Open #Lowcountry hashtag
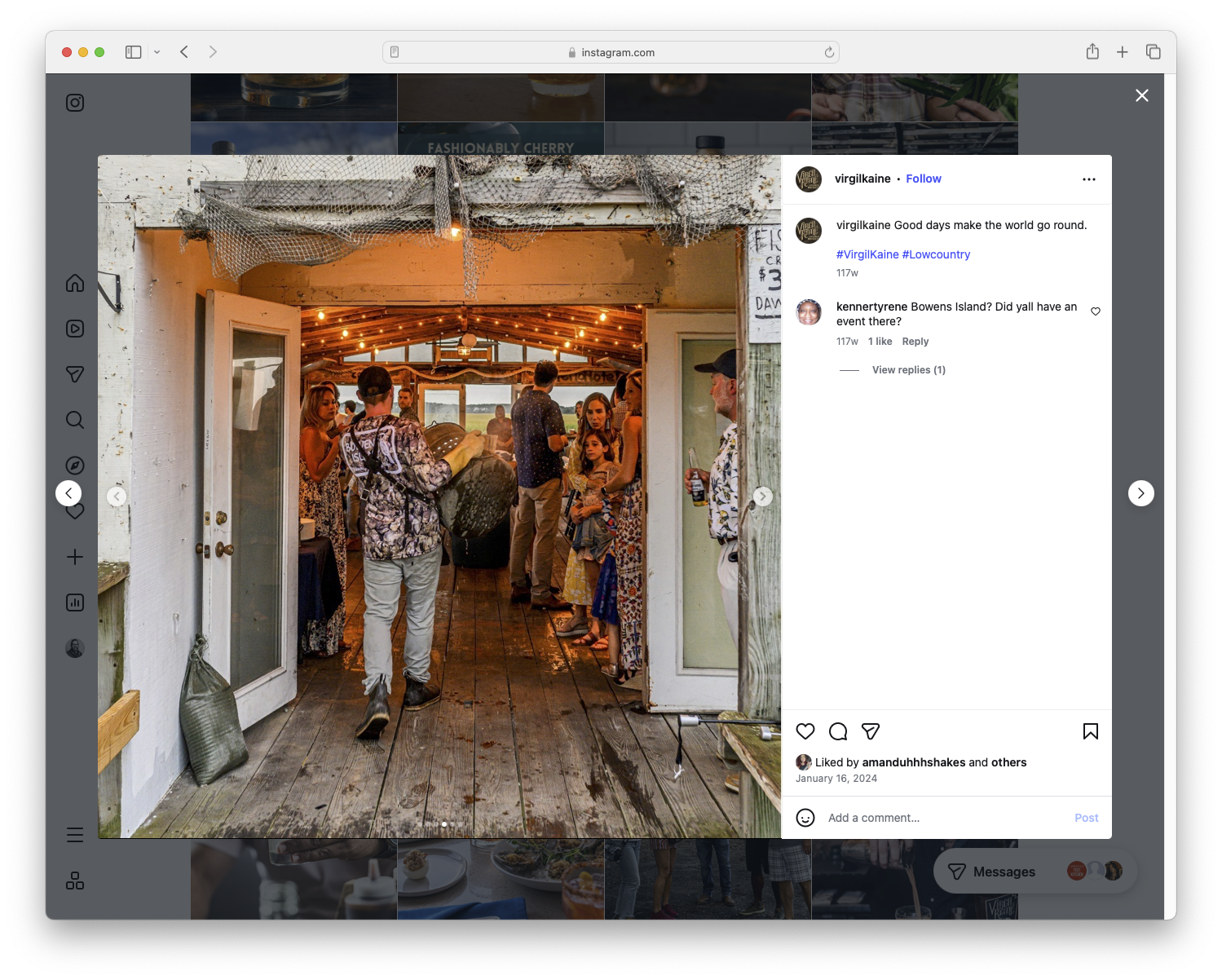 pos(936,254)
